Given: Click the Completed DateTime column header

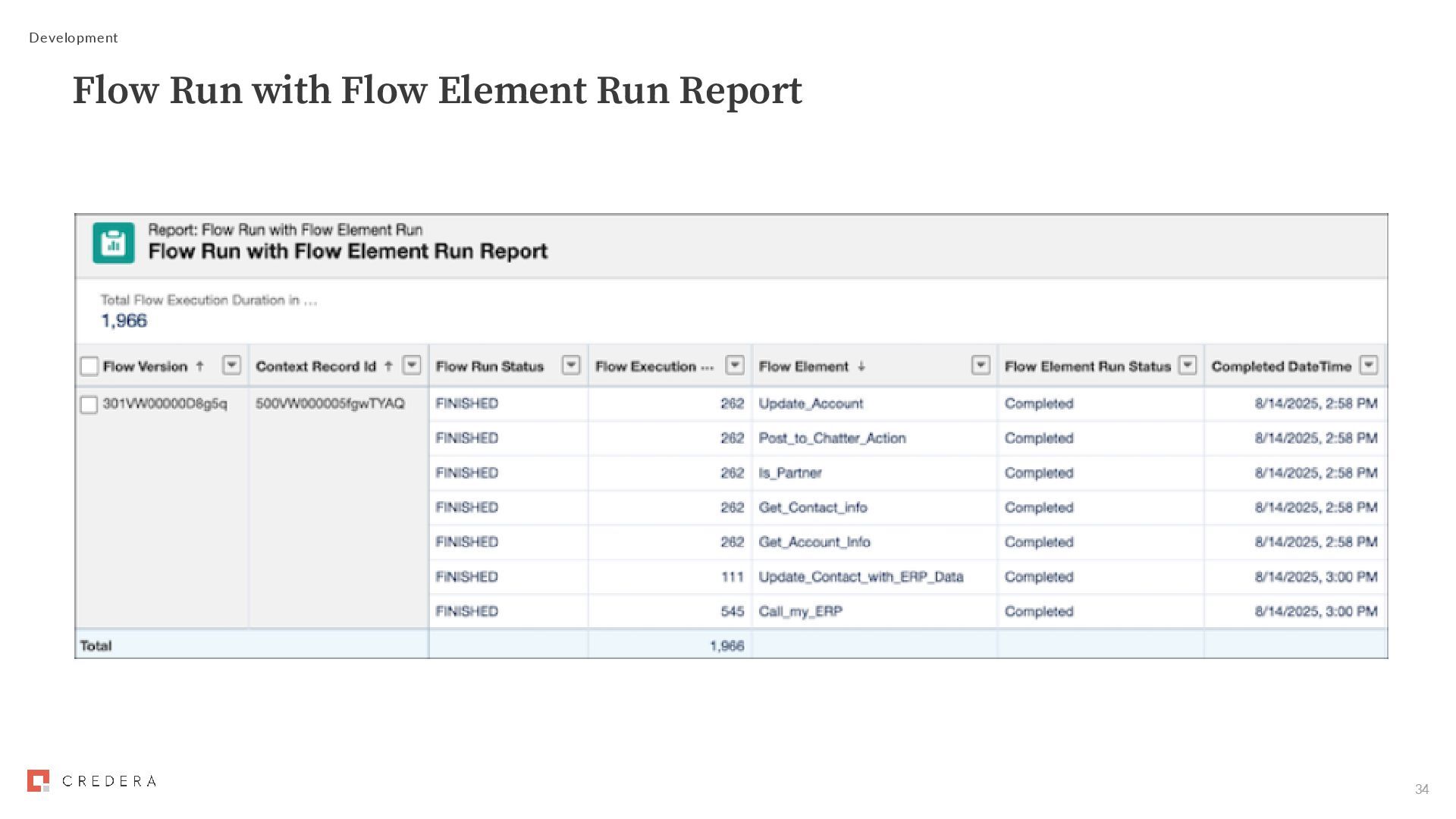Looking at the screenshot, I should coord(1281,367).
